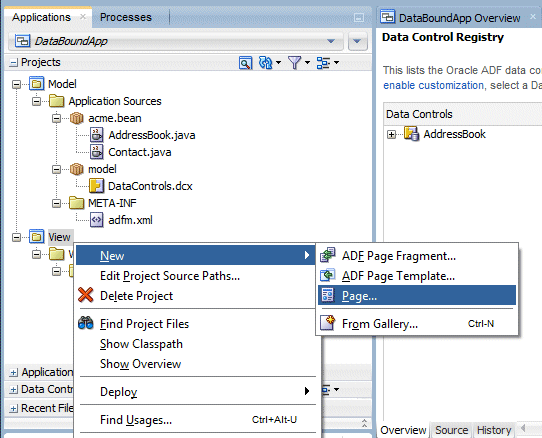542x438 pixels.
Task: Expand the Data Controls accordion section
Action: 13,390
